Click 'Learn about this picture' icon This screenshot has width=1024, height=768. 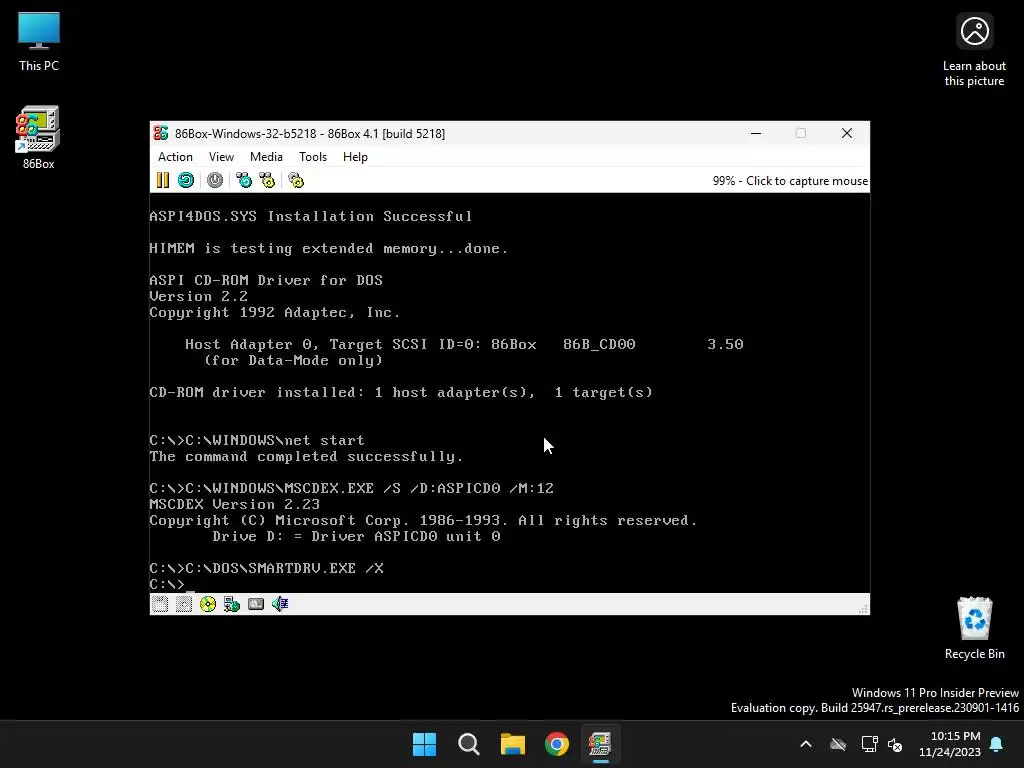[x=974, y=50]
